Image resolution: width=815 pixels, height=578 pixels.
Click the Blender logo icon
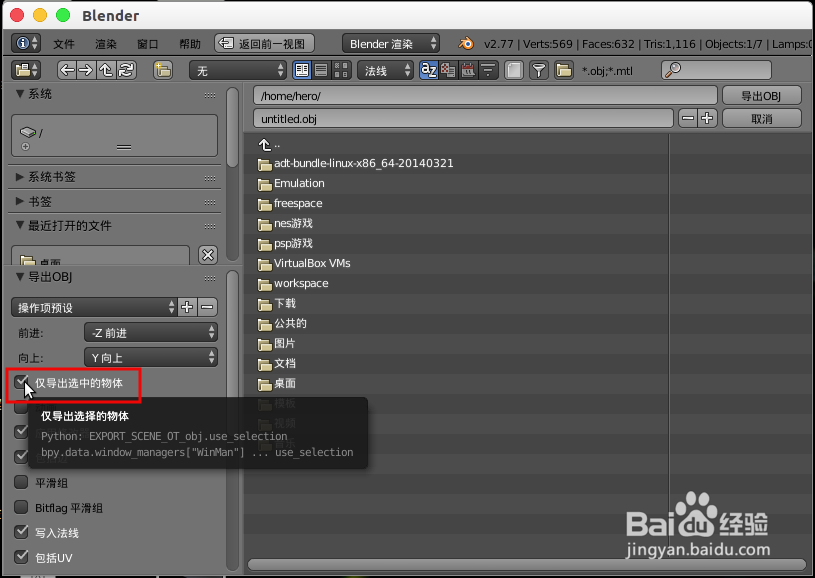(x=466, y=44)
